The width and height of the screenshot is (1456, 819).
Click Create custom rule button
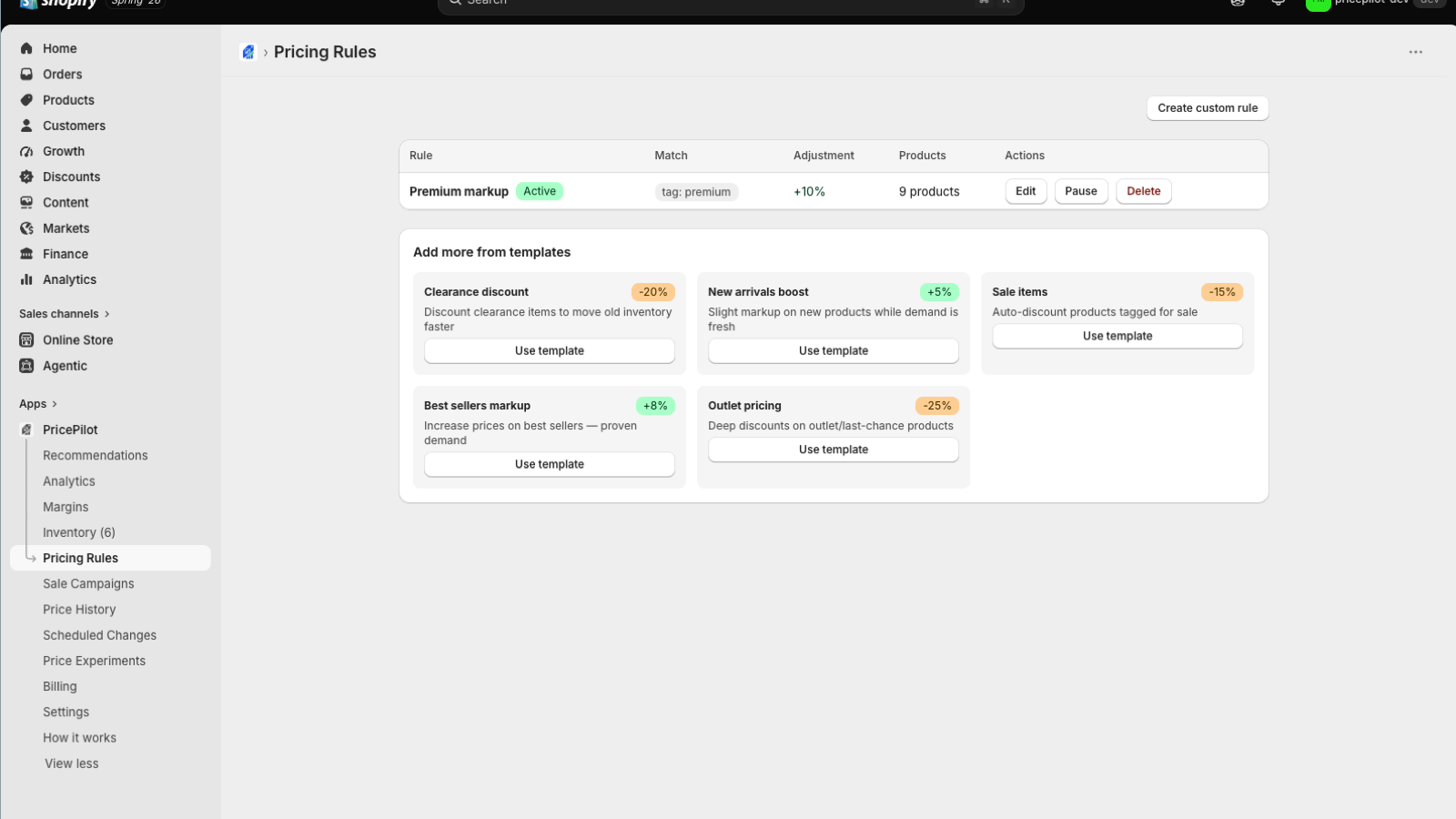point(1208,108)
